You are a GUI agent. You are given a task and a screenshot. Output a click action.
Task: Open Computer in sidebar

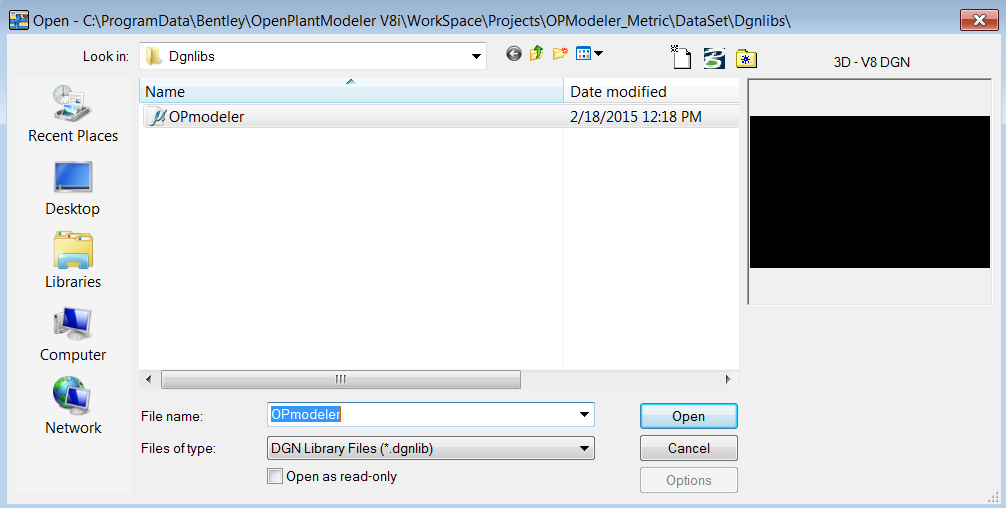tap(73, 334)
